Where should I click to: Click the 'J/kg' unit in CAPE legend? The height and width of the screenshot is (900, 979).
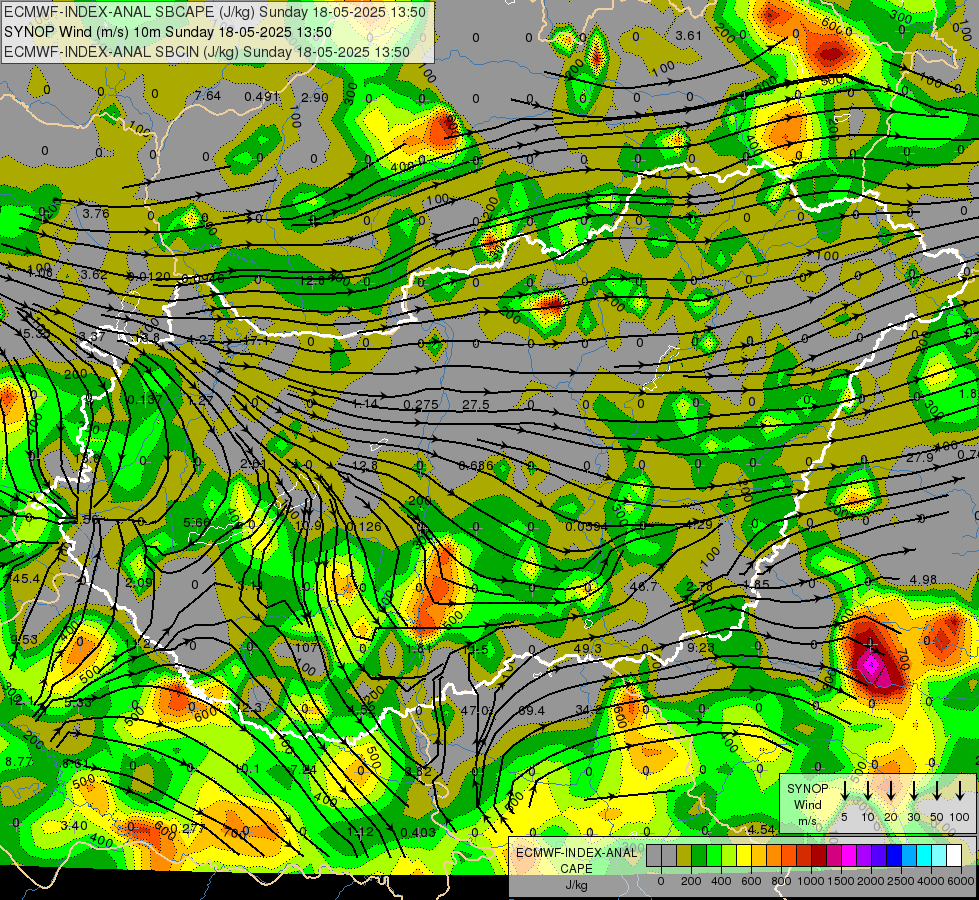(x=576, y=884)
